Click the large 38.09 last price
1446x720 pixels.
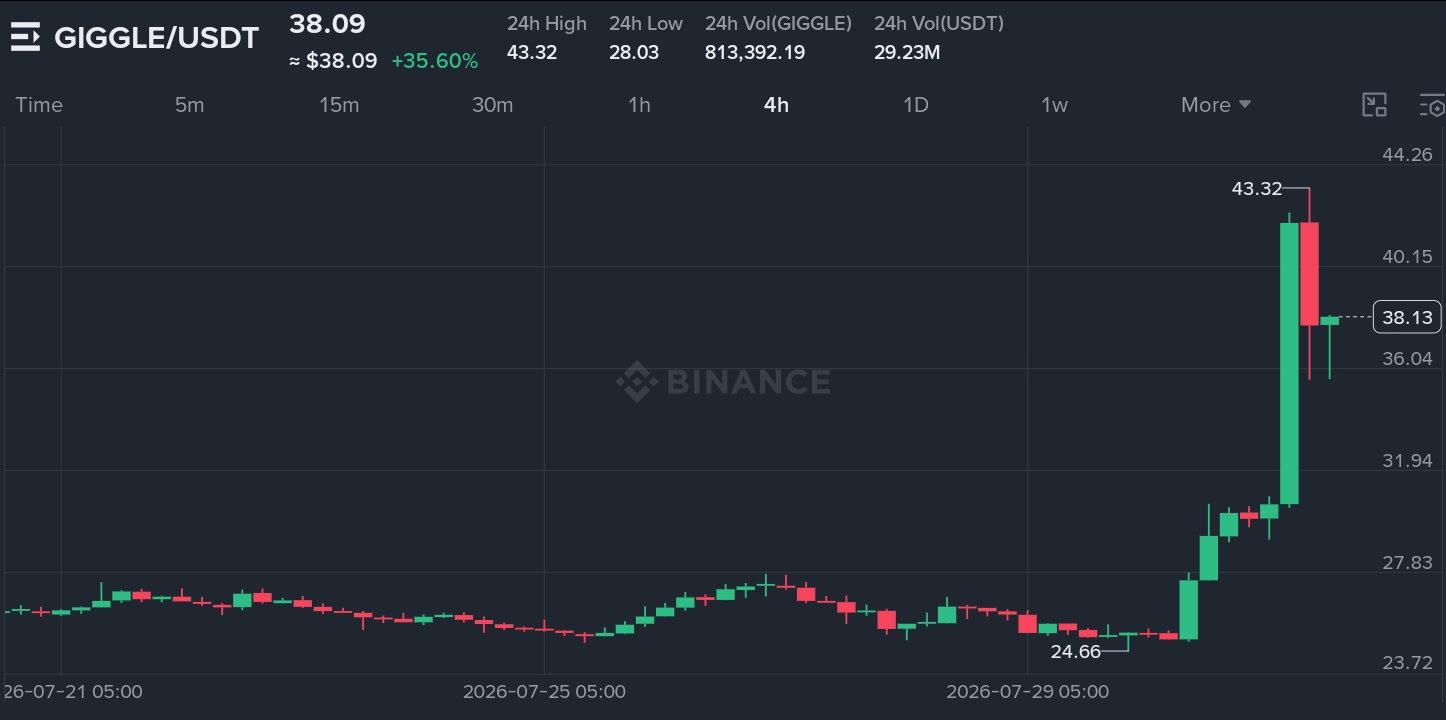327,24
